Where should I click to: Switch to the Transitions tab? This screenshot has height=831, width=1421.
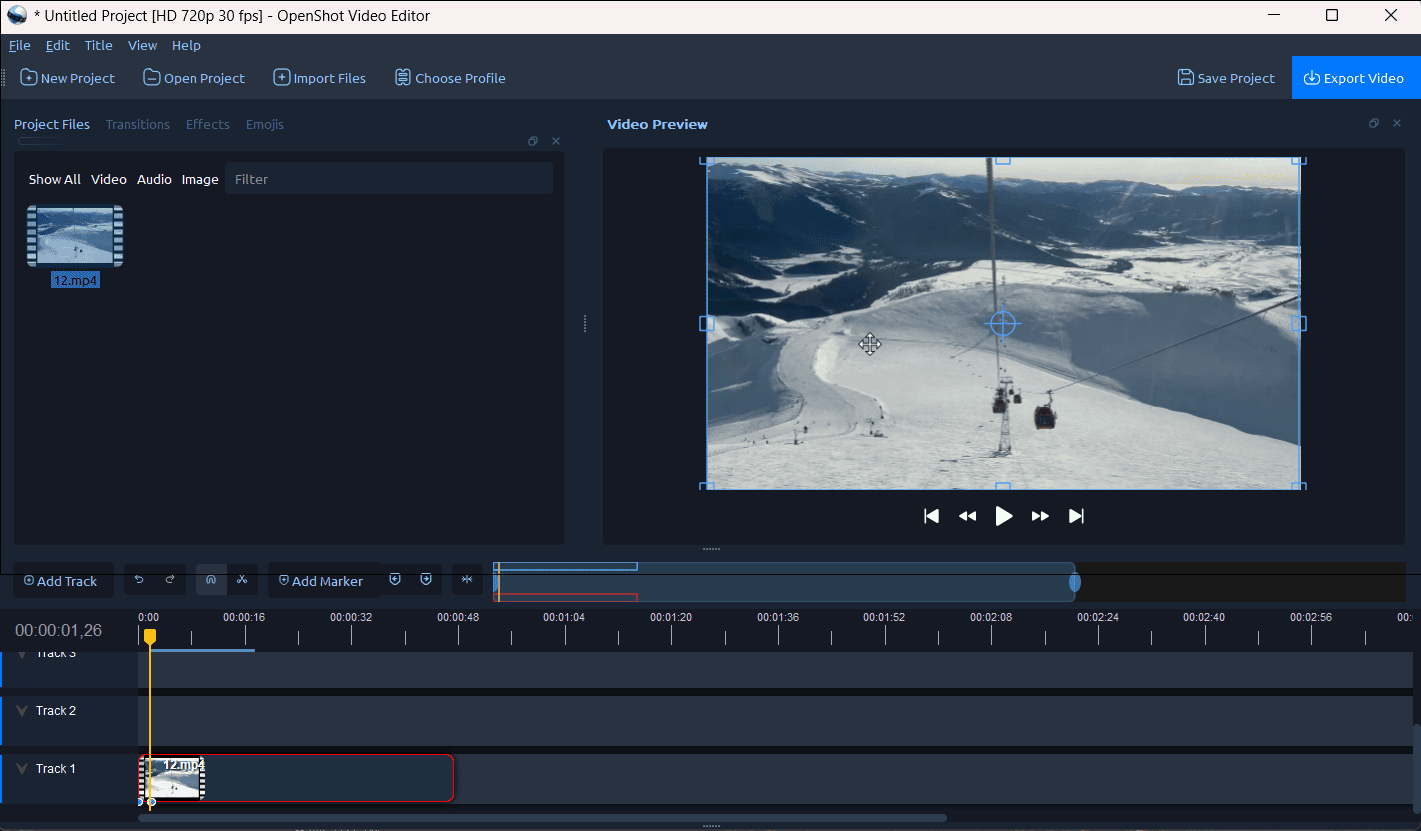tap(138, 124)
